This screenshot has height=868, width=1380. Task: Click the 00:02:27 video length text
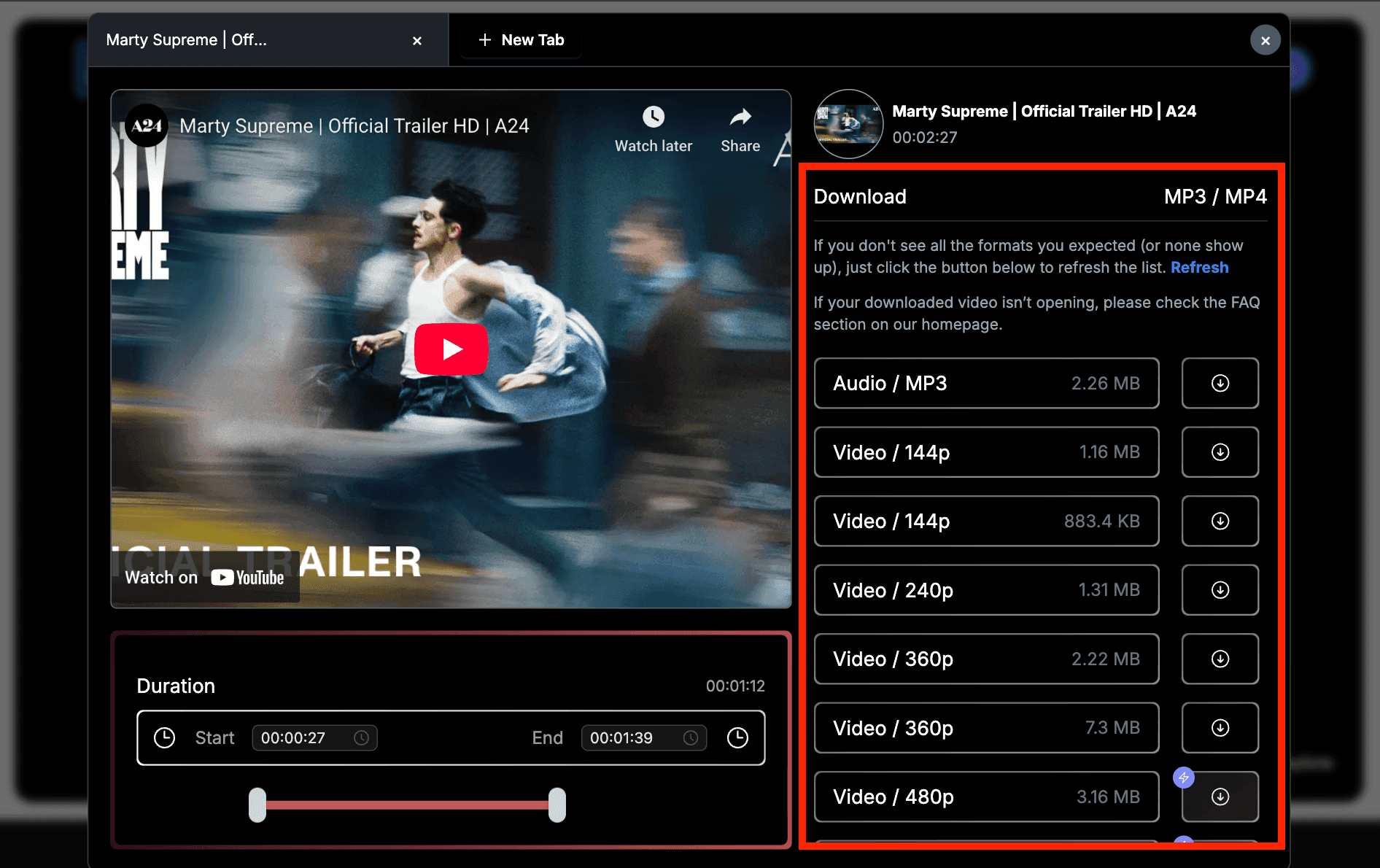tap(925, 137)
